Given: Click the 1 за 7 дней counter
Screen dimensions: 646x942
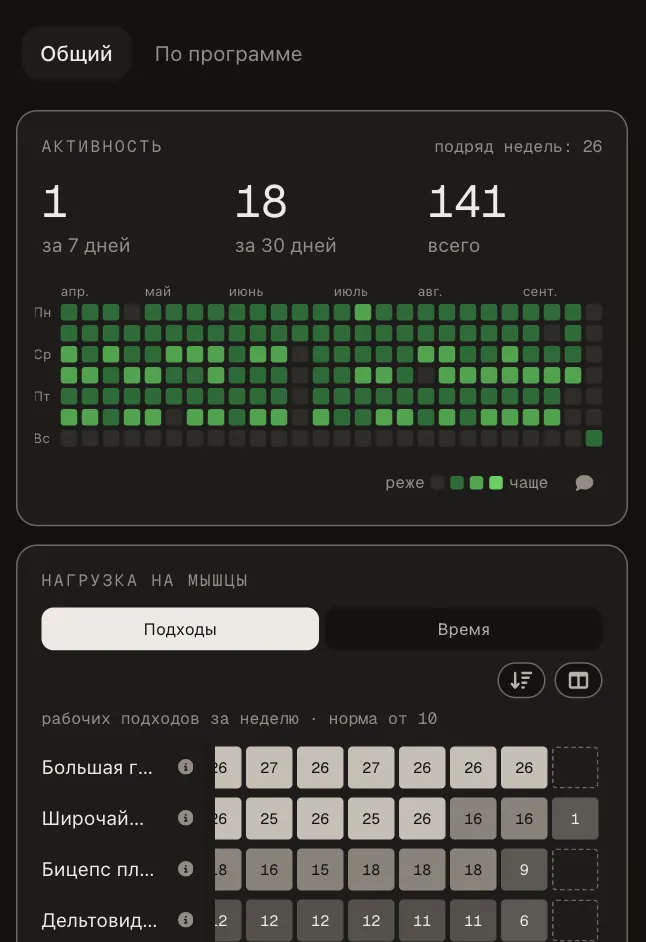Looking at the screenshot, I should pos(86,219).
